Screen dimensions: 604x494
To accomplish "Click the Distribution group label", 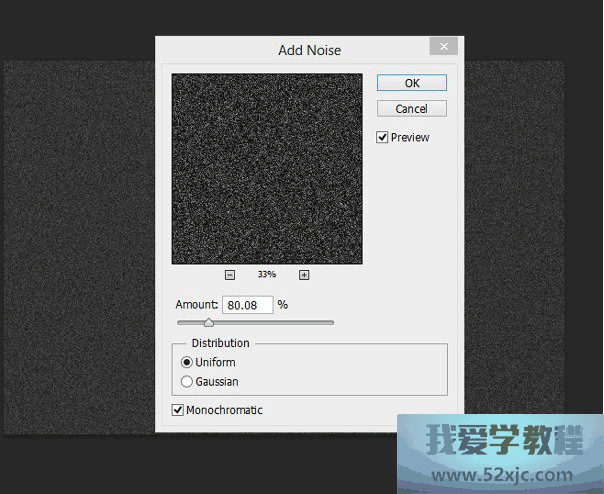I will click(220, 343).
